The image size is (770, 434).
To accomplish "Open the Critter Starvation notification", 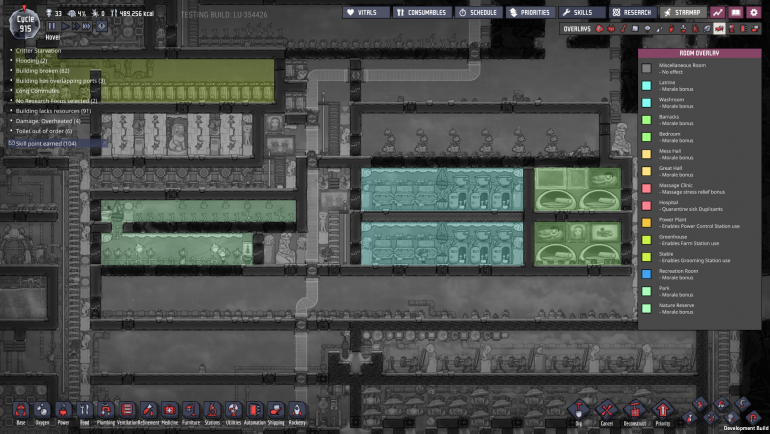I will click(x=38, y=51).
